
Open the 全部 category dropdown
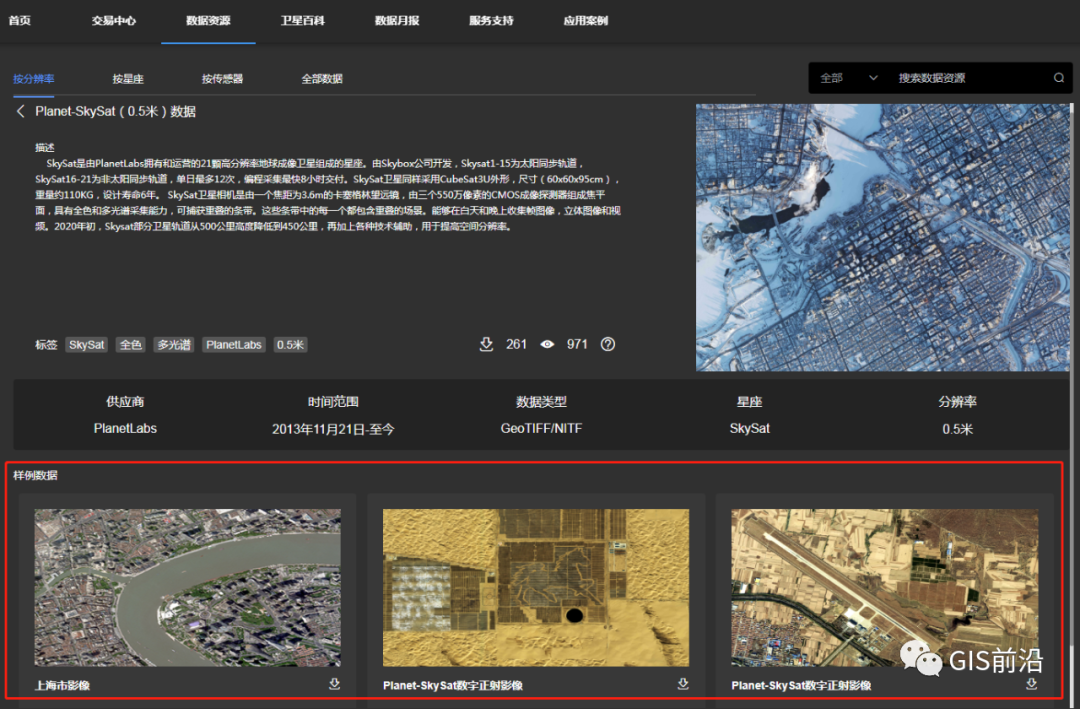pyautogui.click(x=849, y=78)
